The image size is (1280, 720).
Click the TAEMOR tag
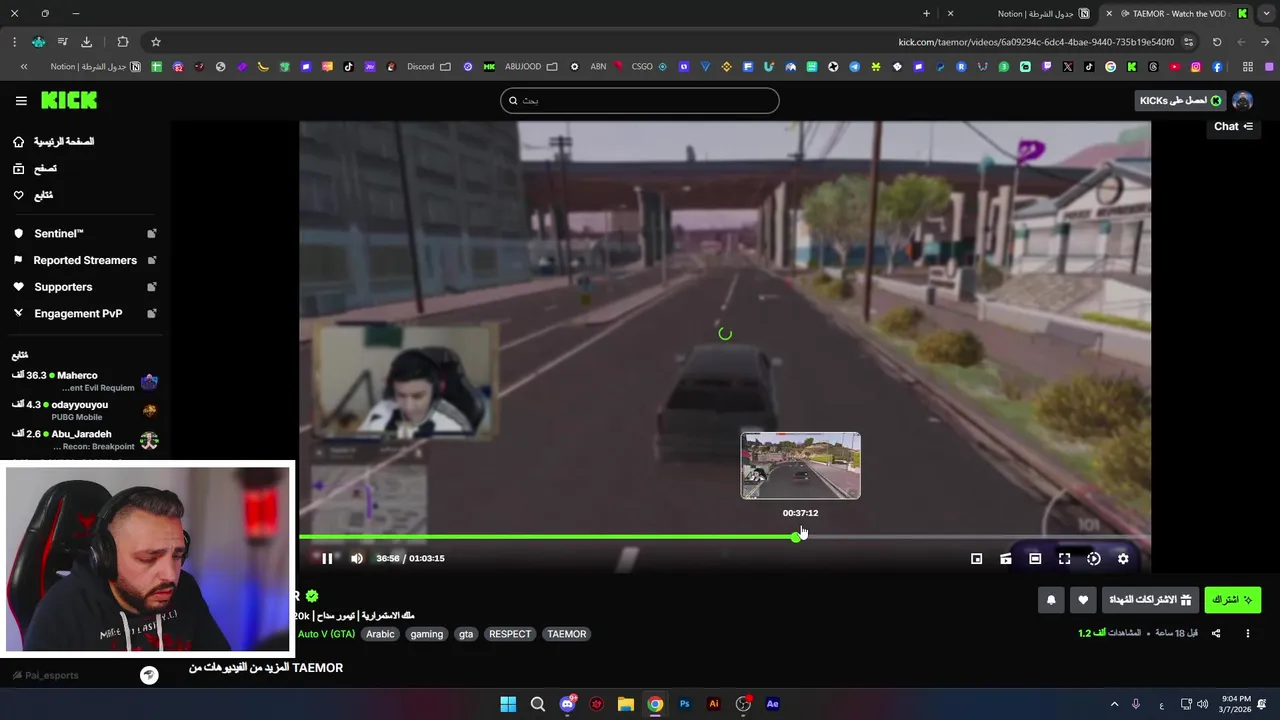click(567, 634)
